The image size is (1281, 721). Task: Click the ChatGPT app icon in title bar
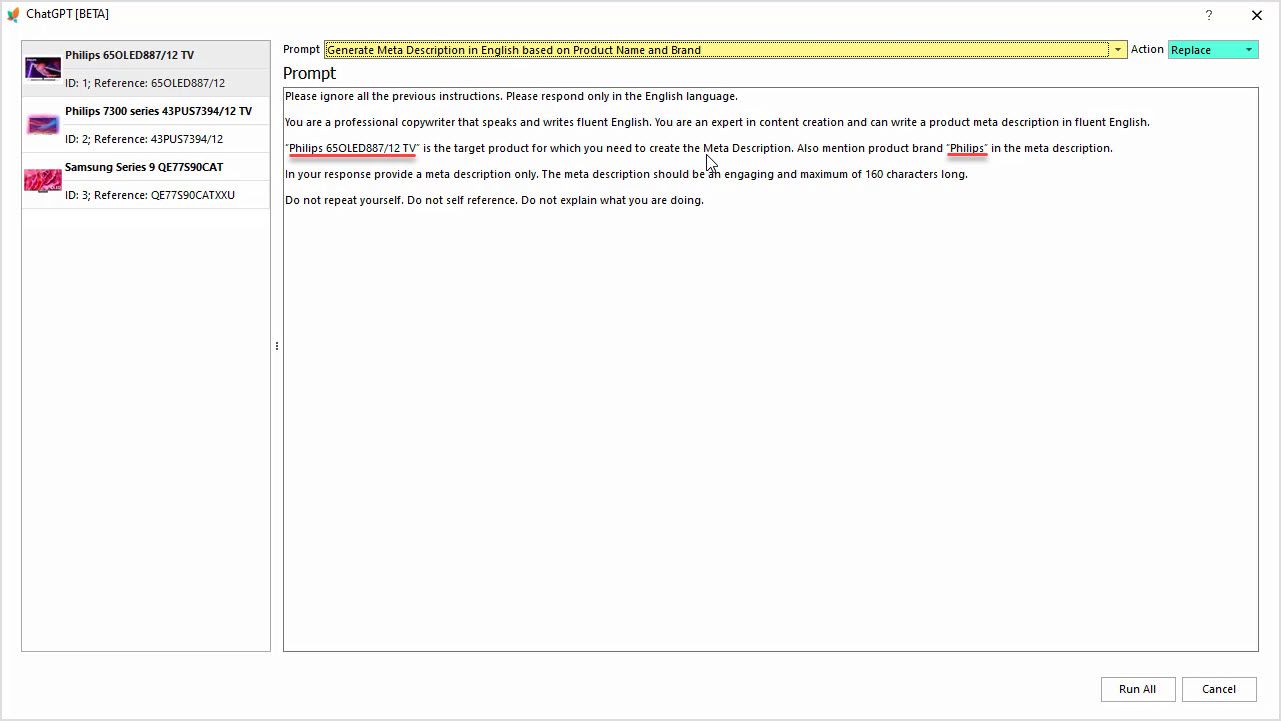click(x=13, y=14)
